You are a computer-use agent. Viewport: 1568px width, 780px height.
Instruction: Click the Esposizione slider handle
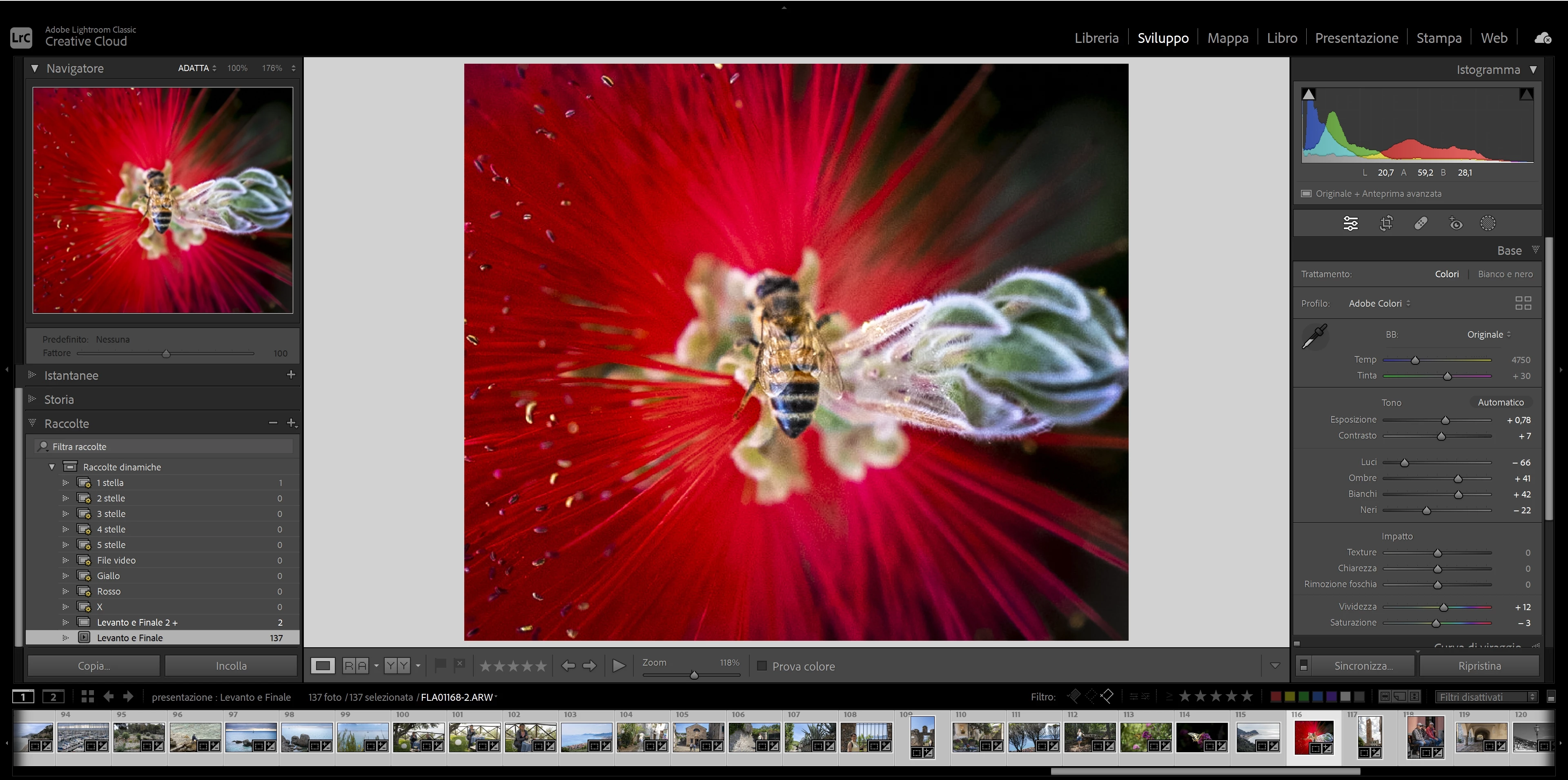1445,420
